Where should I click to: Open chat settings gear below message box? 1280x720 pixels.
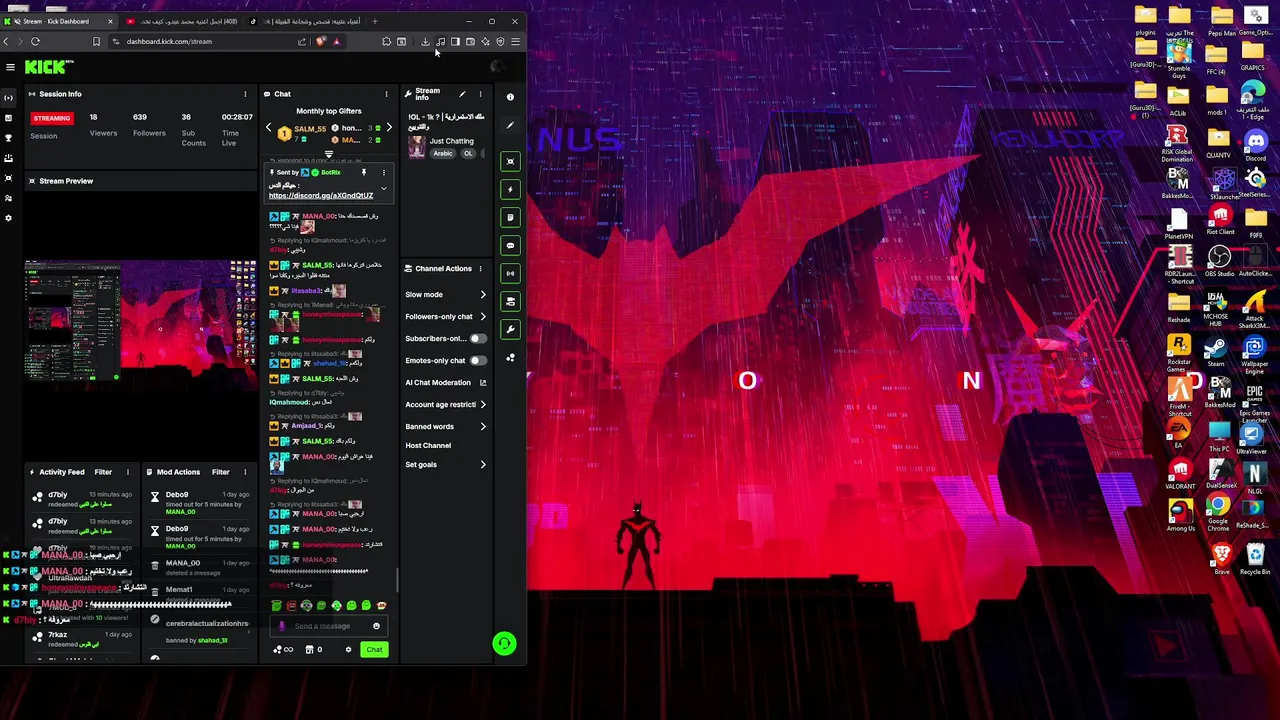point(348,649)
